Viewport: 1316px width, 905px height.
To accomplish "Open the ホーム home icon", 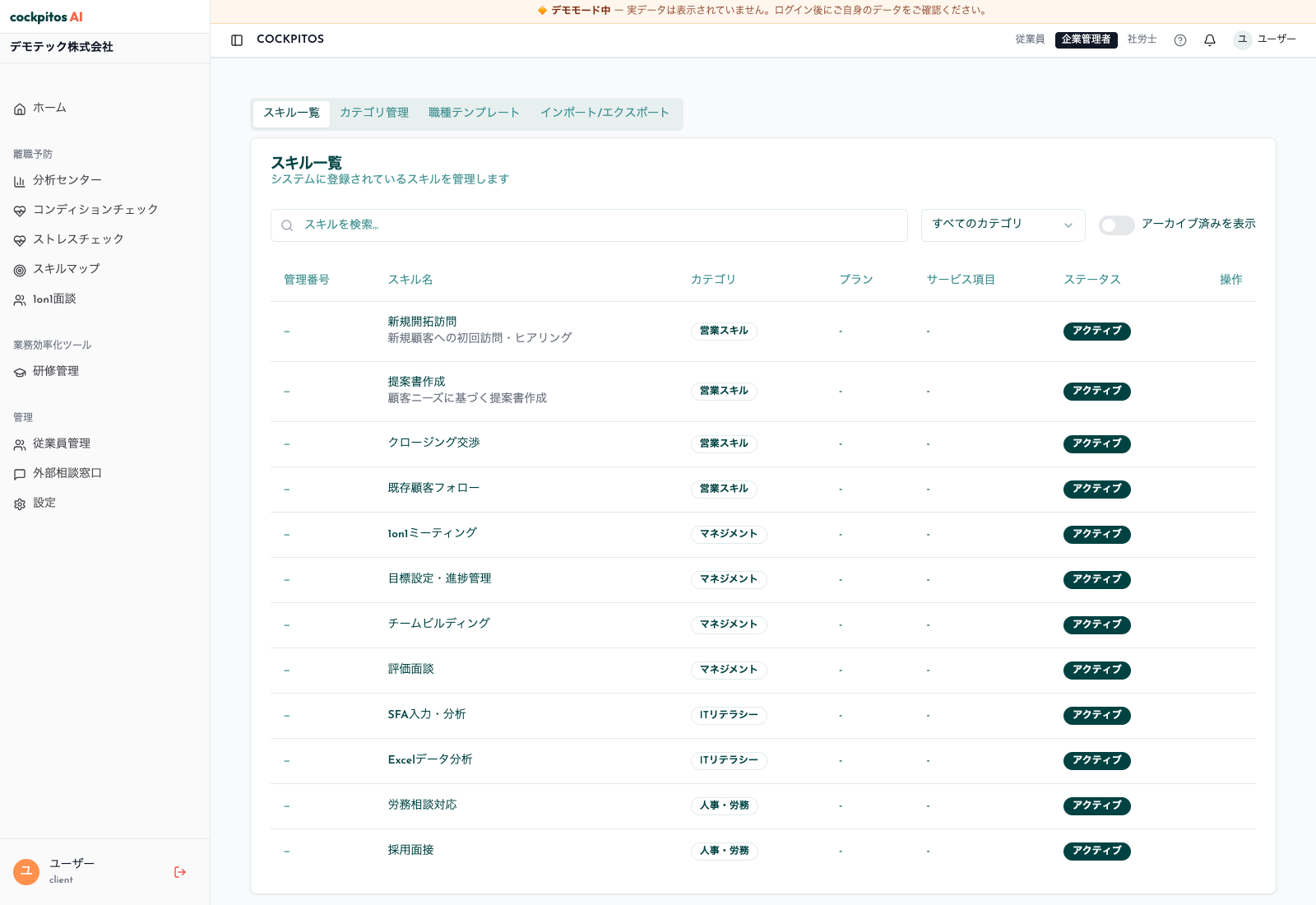I will click(x=20, y=109).
